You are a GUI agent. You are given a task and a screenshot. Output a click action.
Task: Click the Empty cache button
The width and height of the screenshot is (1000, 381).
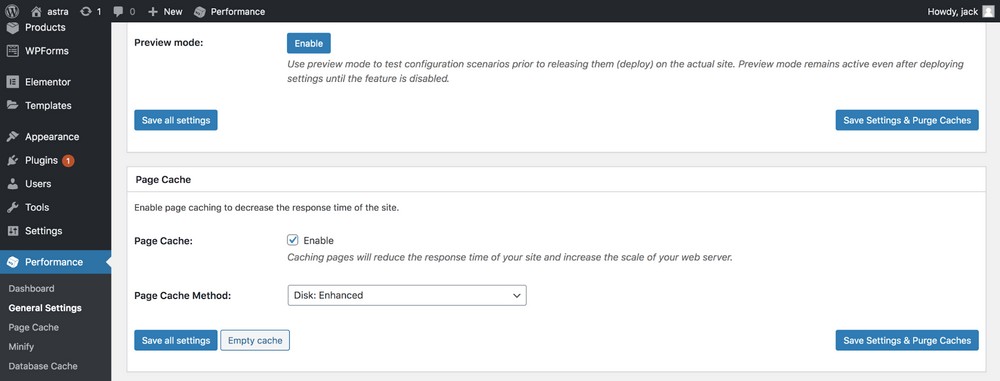(255, 340)
